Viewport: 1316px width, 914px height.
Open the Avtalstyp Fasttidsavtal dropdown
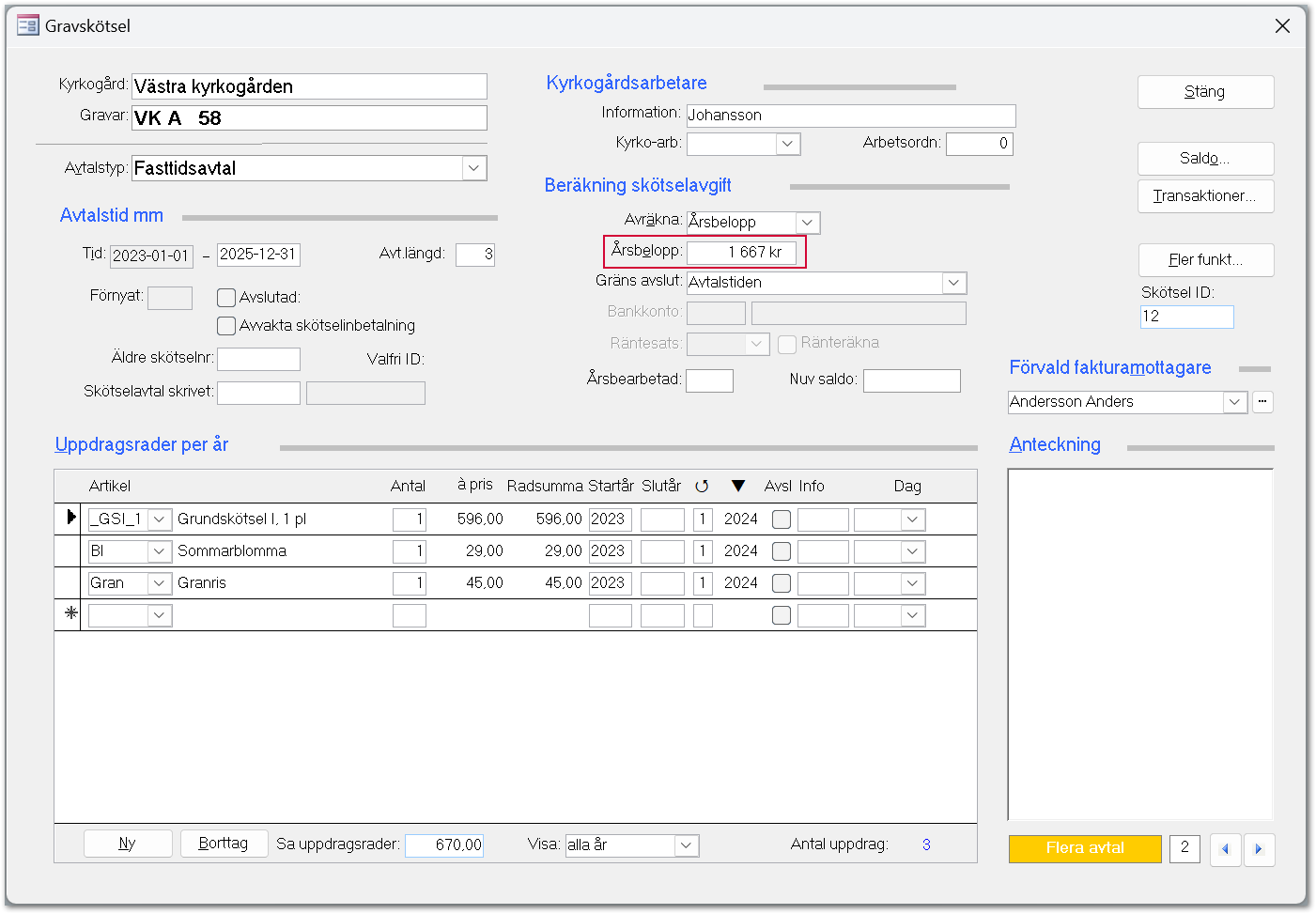[x=474, y=168]
